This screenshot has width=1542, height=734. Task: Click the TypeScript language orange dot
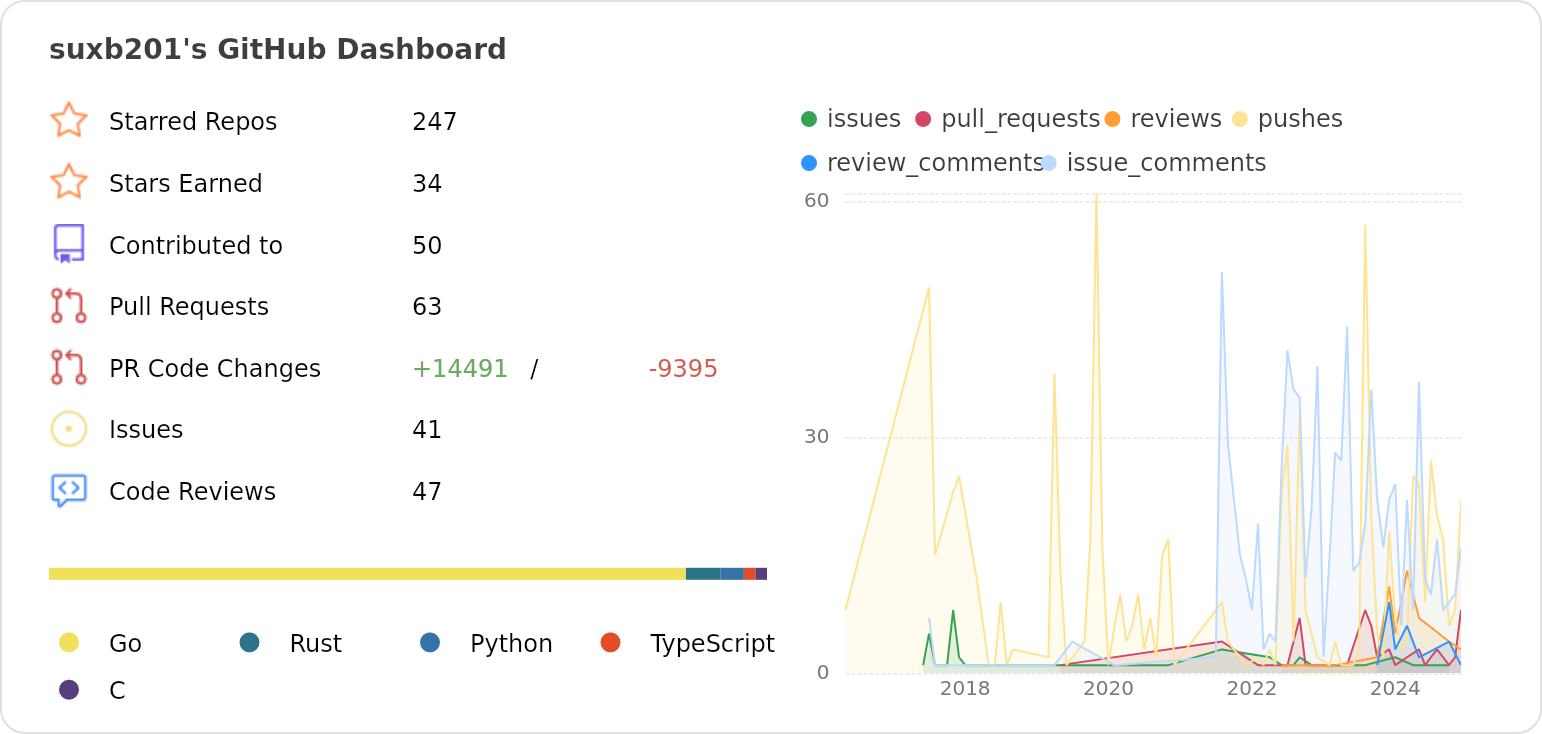pyautogui.click(x=611, y=642)
